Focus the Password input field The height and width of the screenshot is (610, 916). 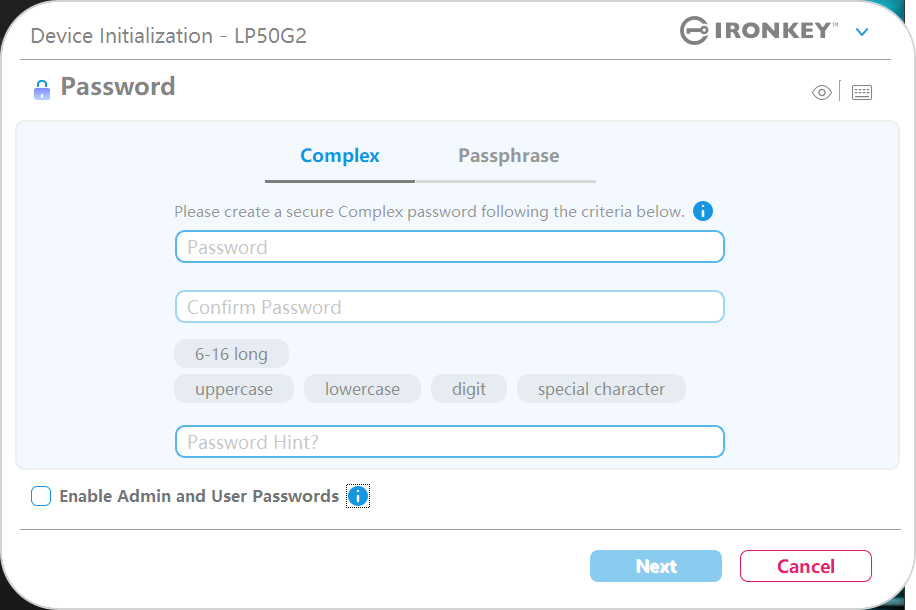(449, 247)
